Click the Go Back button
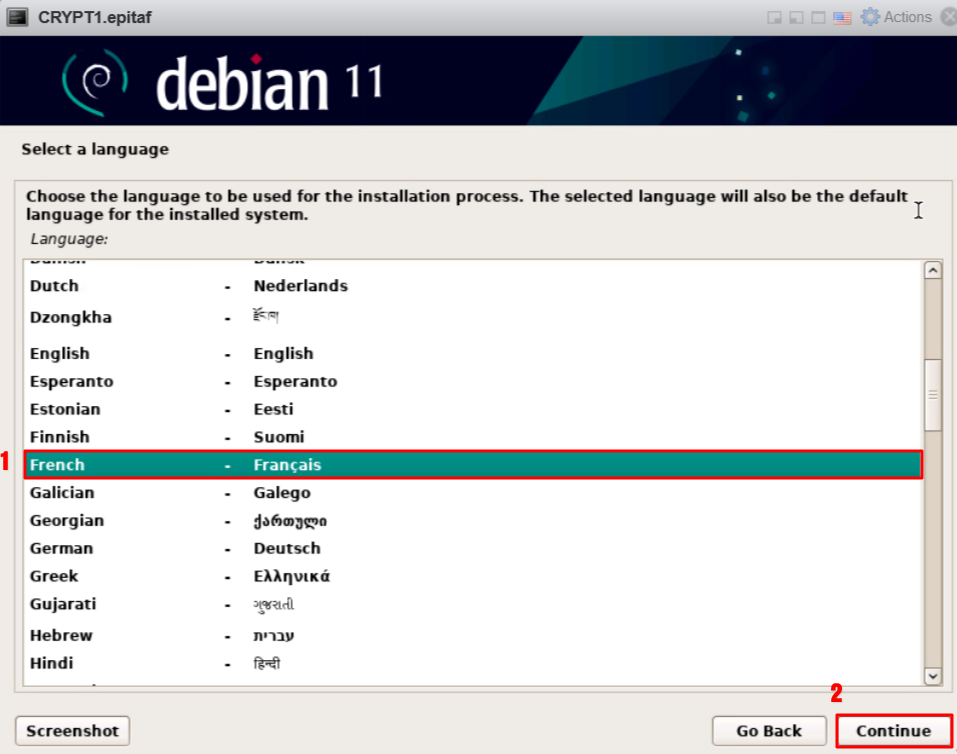The width and height of the screenshot is (957, 754). pos(768,731)
